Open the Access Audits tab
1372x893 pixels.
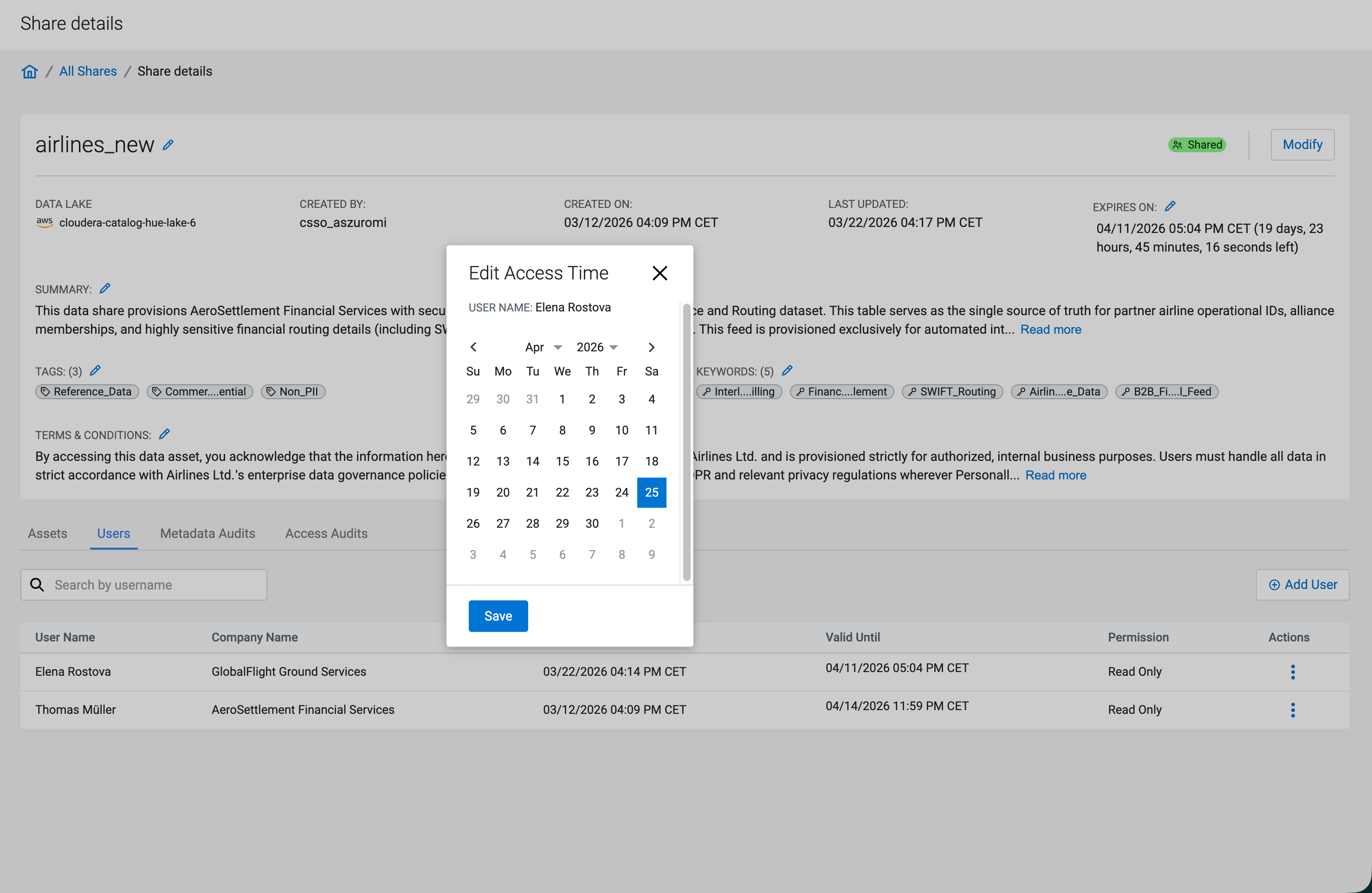(x=326, y=533)
